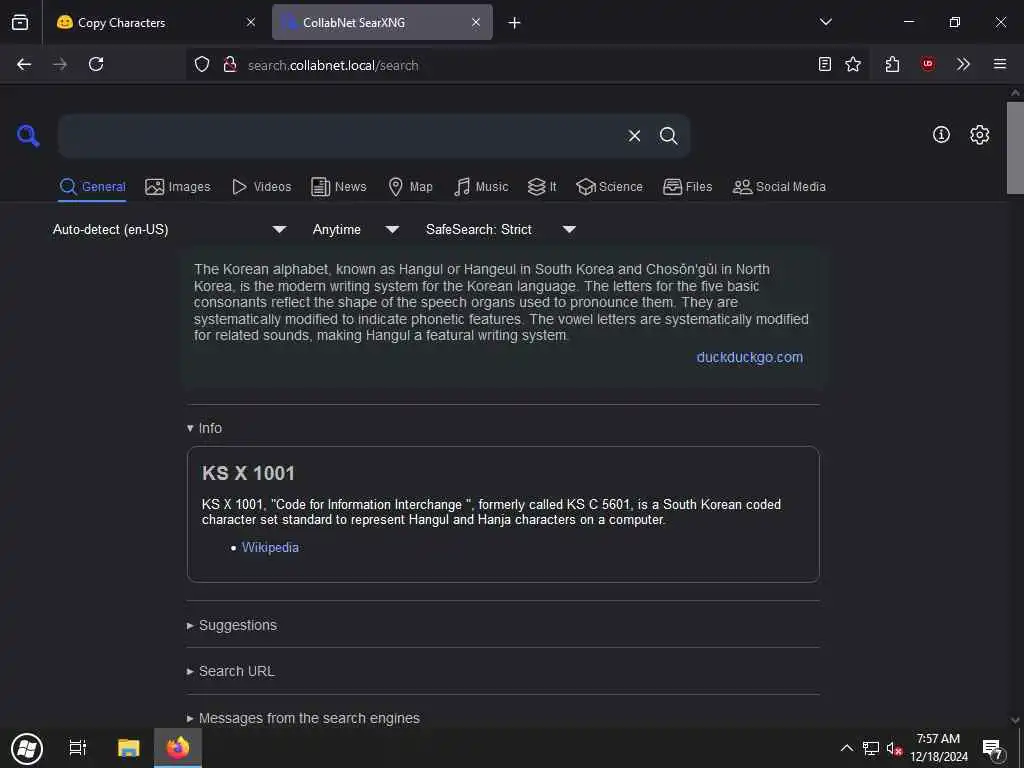
Task: Open File Explorer from taskbar
Action: 129,748
